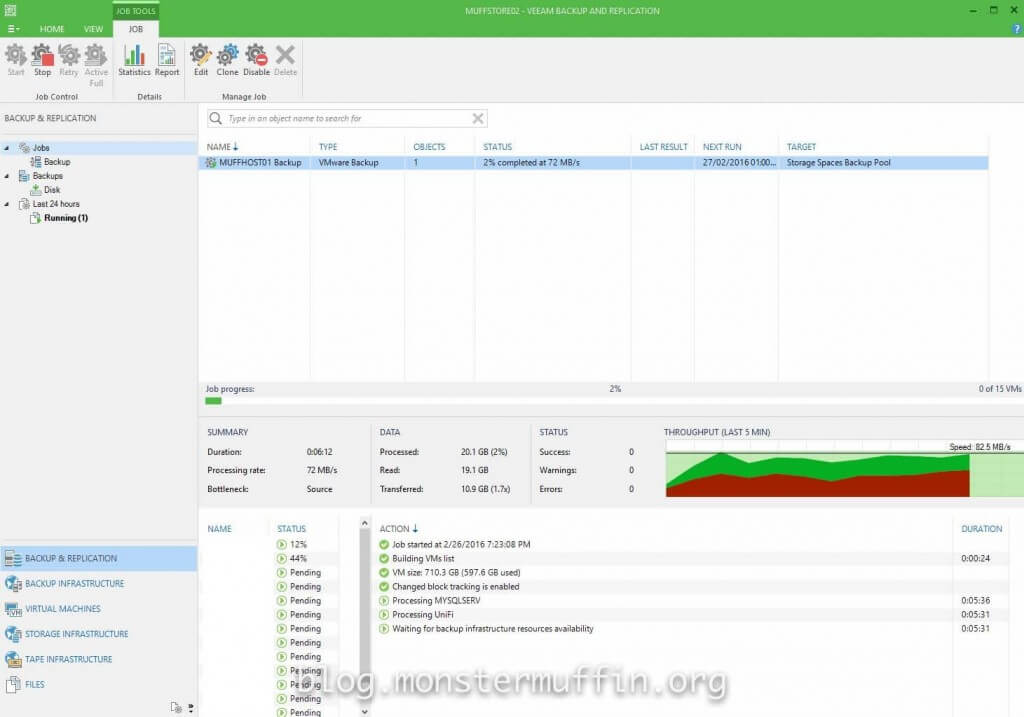The width and height of the screenshot is (1024, 717).
Task: Select the MUFFHOST01 Backup job row
Action: (x=260, y=162)
